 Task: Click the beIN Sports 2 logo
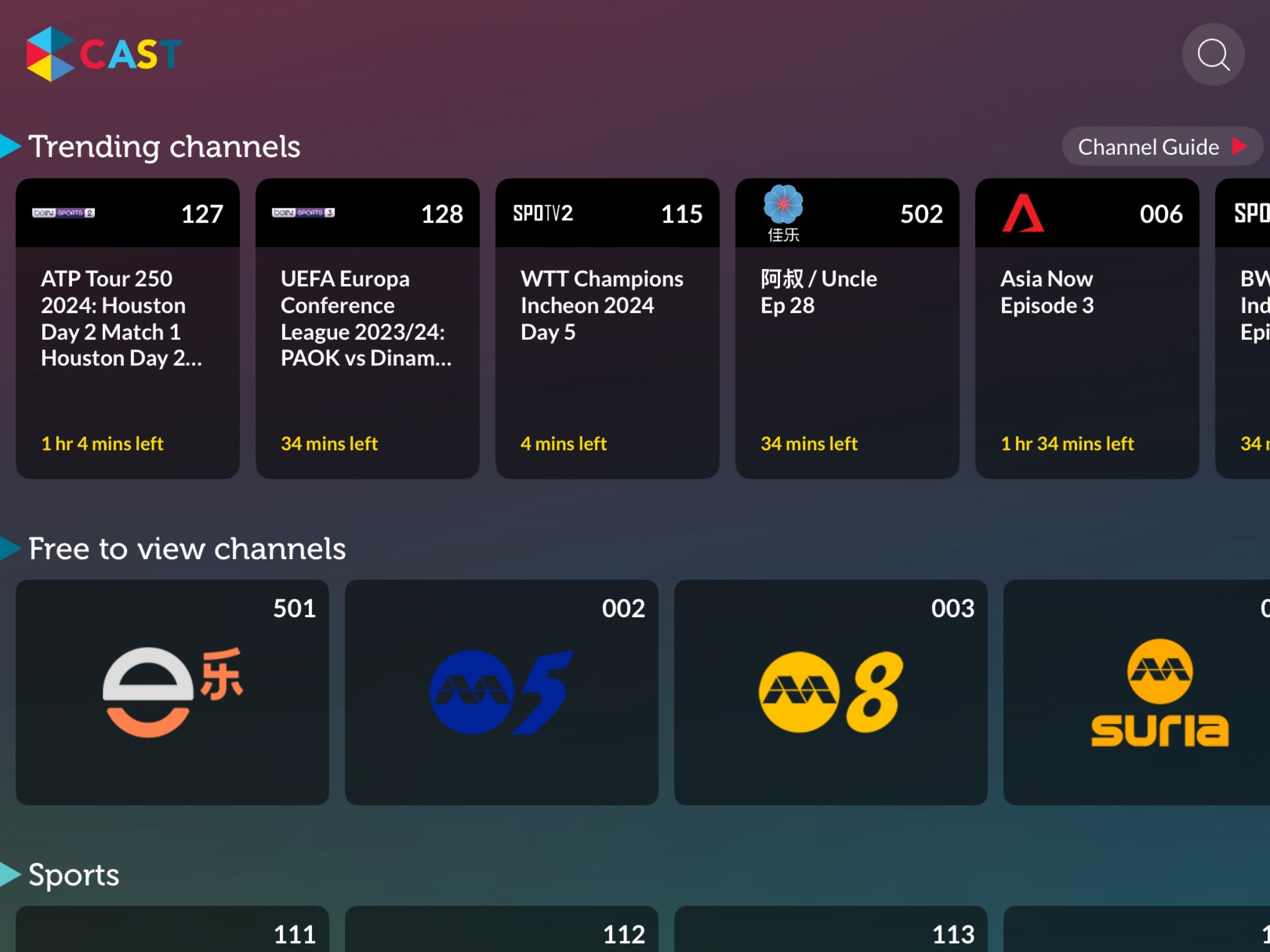pos(63,212)
